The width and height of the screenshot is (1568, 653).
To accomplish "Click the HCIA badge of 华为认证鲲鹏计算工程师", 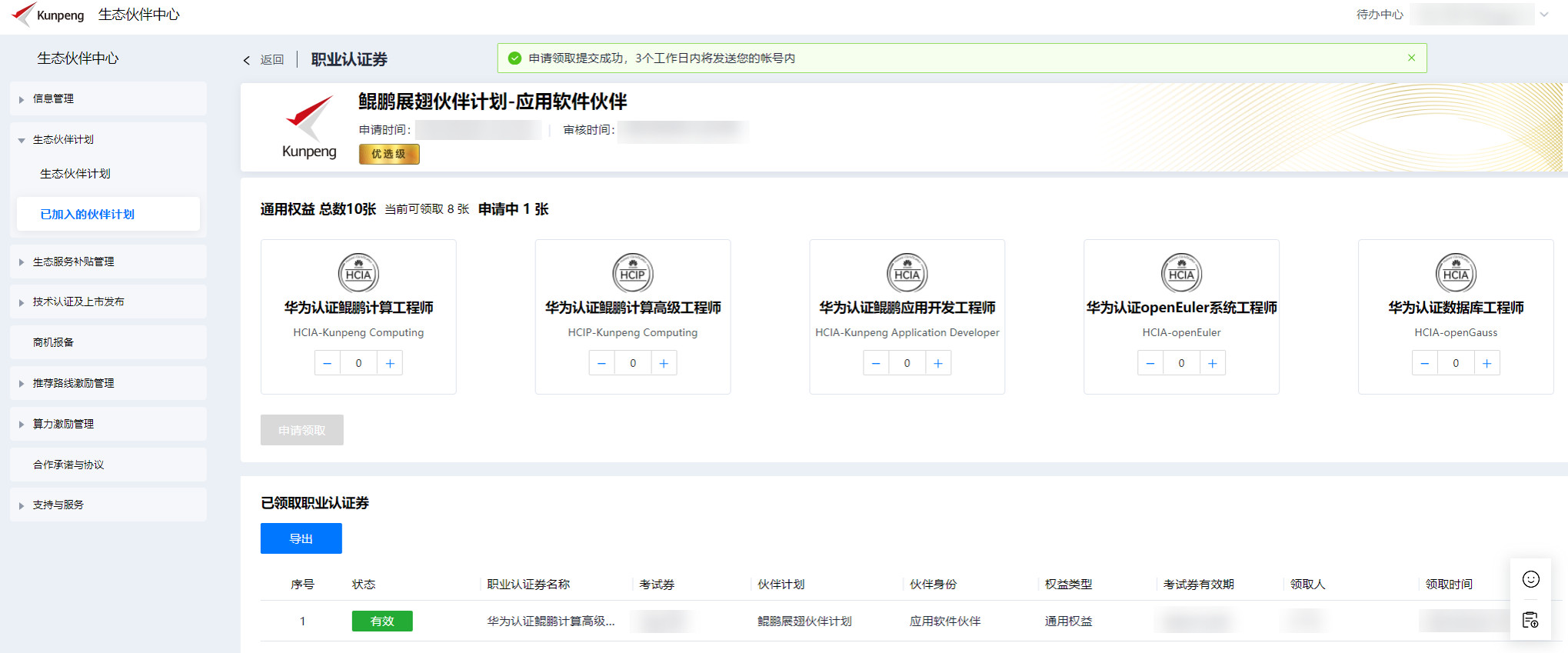I will (x=358, y=273).
